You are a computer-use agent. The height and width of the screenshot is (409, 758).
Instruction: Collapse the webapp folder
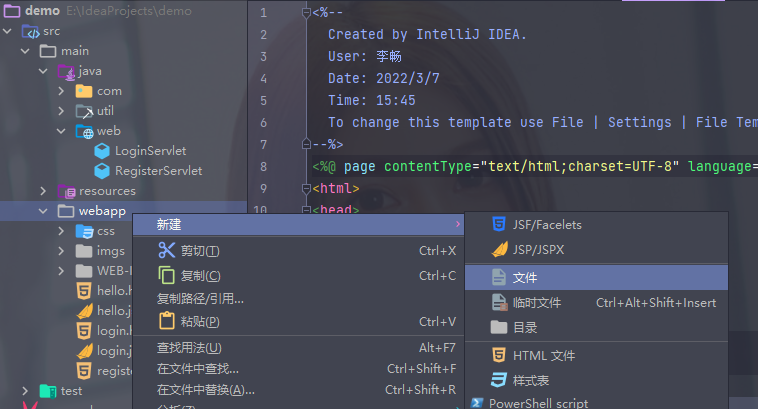43,211
